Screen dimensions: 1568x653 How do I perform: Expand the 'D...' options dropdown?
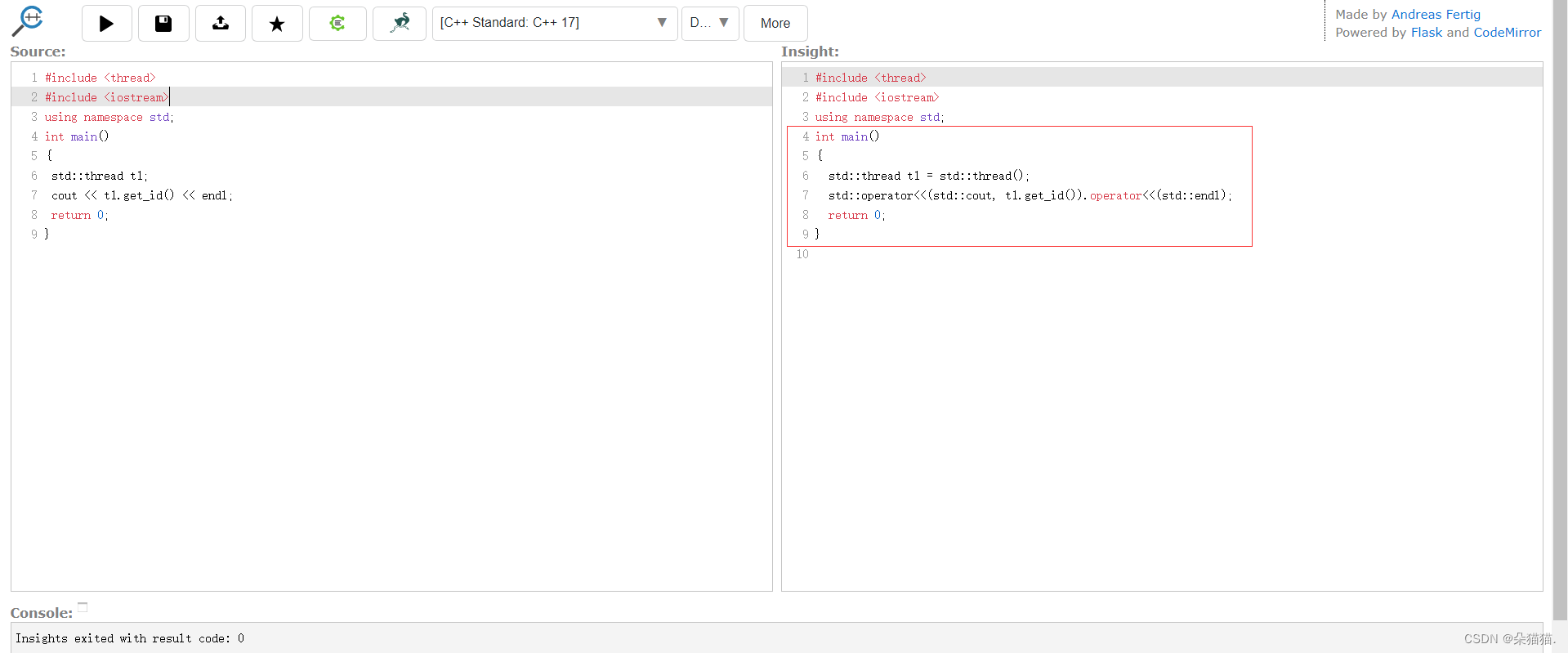pos(710,23)
